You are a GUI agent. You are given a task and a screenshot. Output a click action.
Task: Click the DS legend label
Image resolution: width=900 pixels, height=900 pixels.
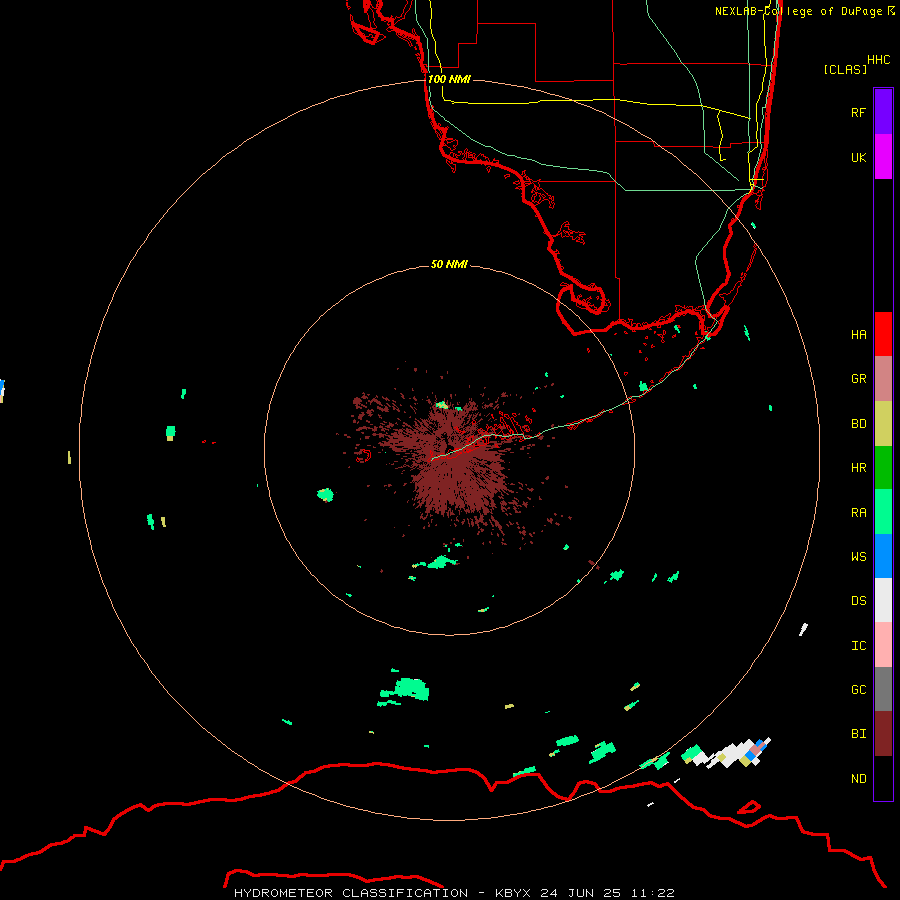coord(858,601)
